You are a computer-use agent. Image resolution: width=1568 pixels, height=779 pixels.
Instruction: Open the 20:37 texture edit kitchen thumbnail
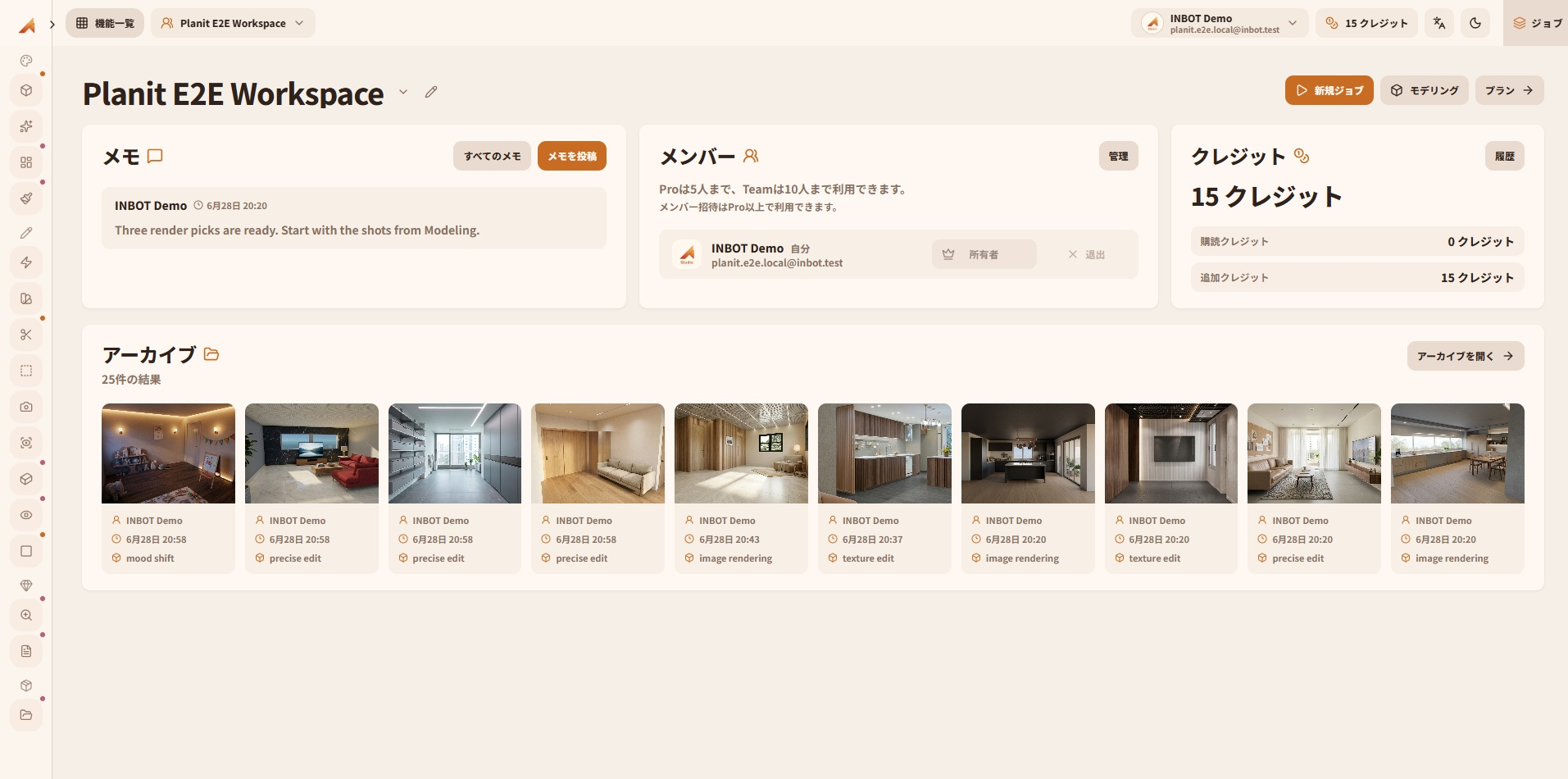tap(884, 453)
